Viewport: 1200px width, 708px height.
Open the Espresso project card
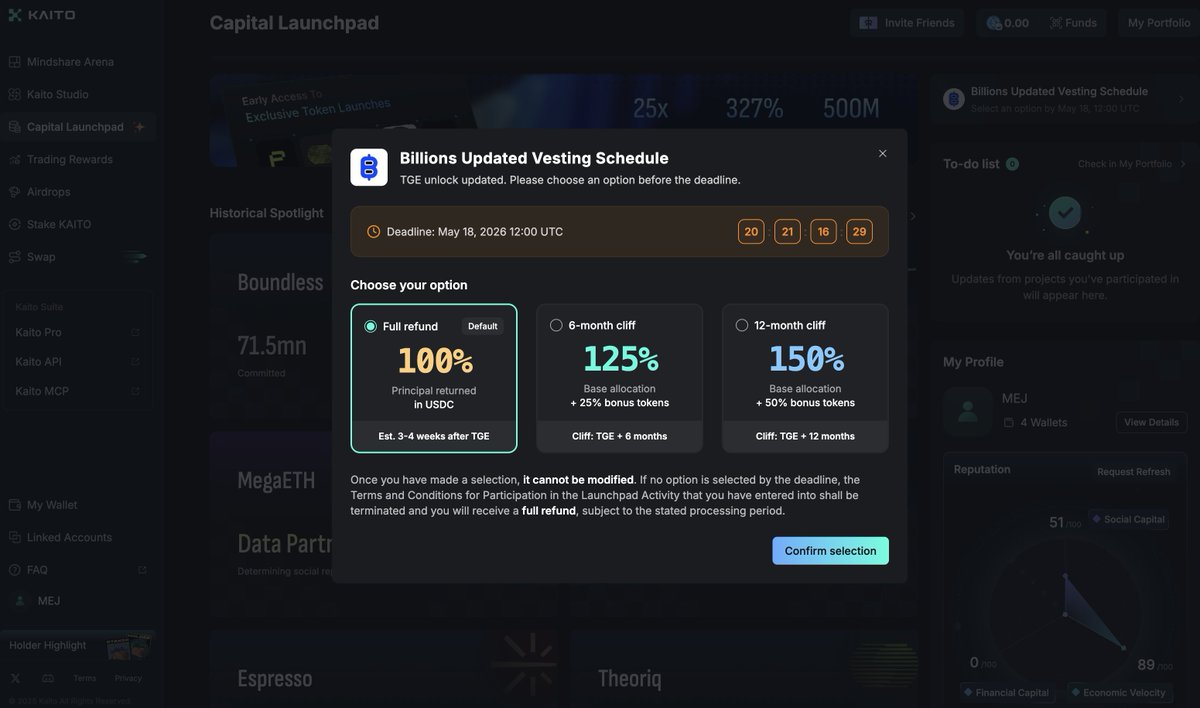coord(384,668)
